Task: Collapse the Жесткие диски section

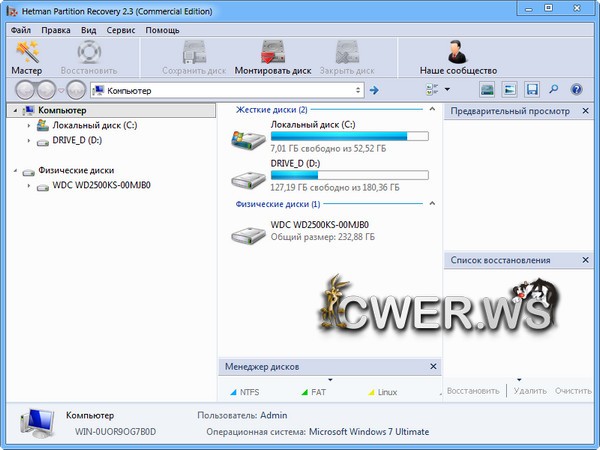Action: [x=432, y=109]
